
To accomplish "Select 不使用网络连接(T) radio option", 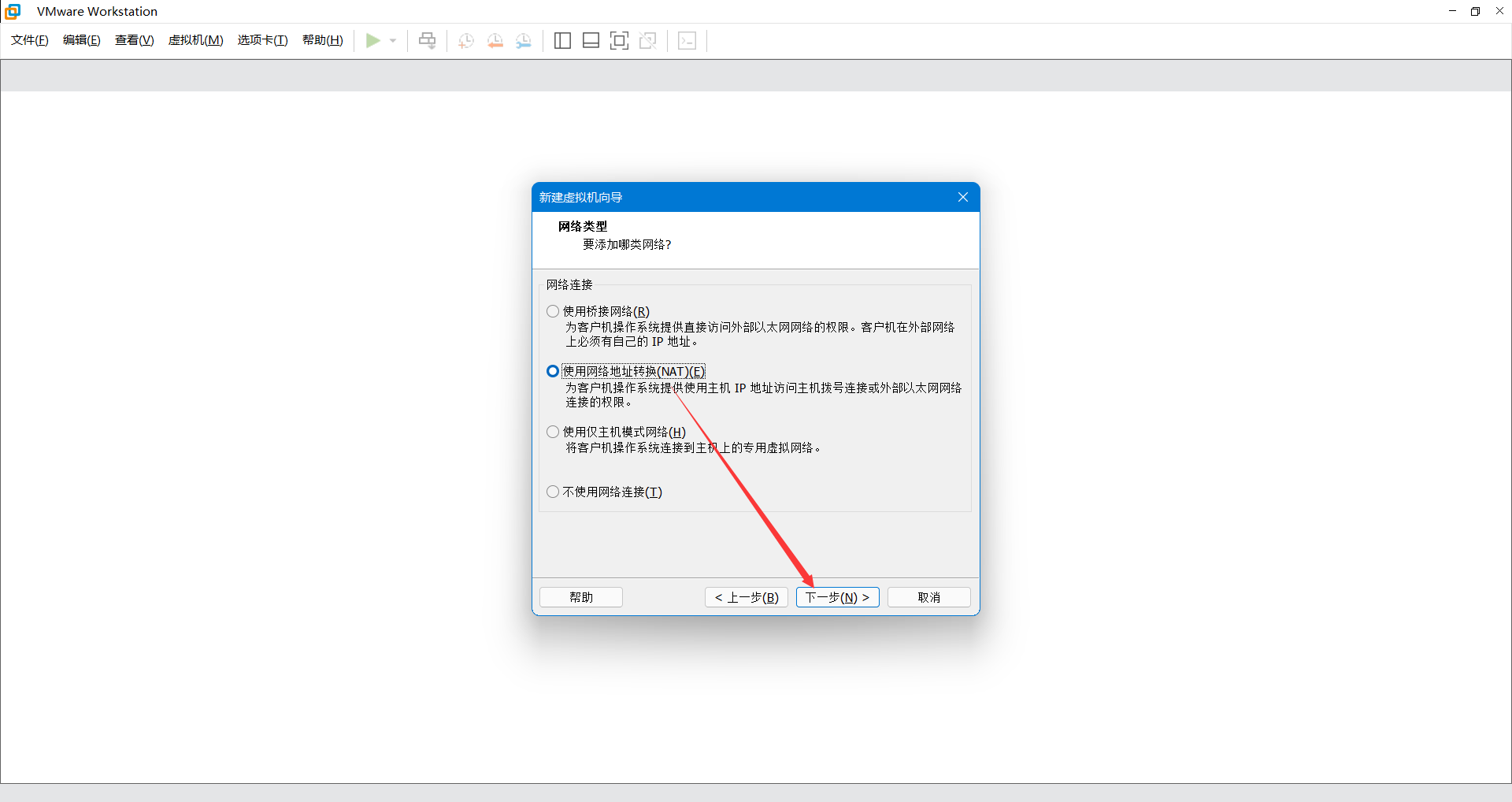I will coord(605,492).
